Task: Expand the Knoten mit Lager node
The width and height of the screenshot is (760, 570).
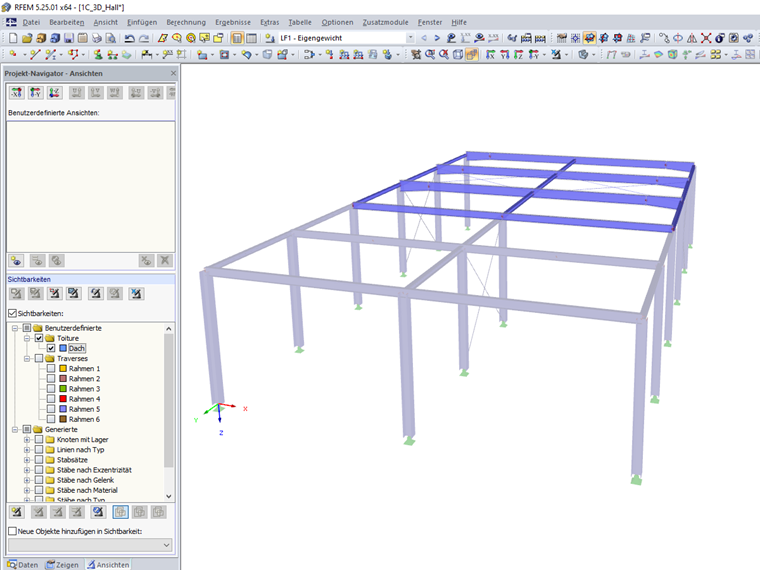Action: tap(27, 440)
